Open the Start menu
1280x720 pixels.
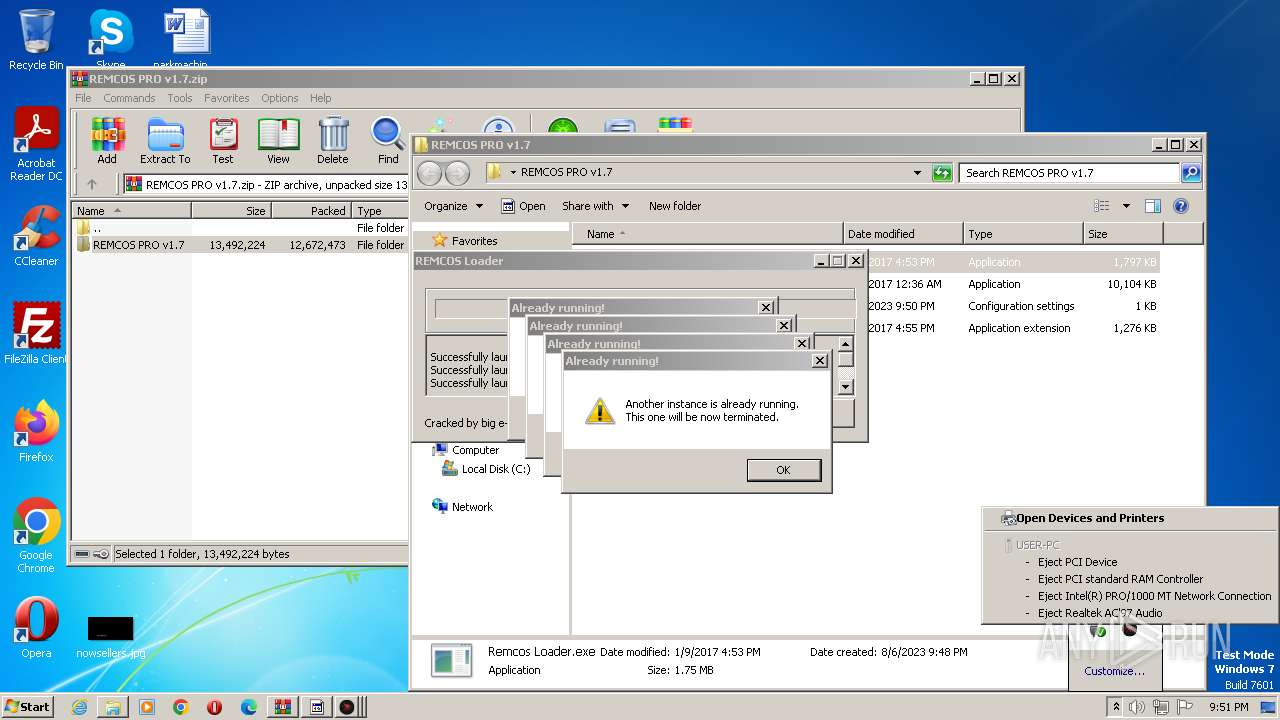27,707
